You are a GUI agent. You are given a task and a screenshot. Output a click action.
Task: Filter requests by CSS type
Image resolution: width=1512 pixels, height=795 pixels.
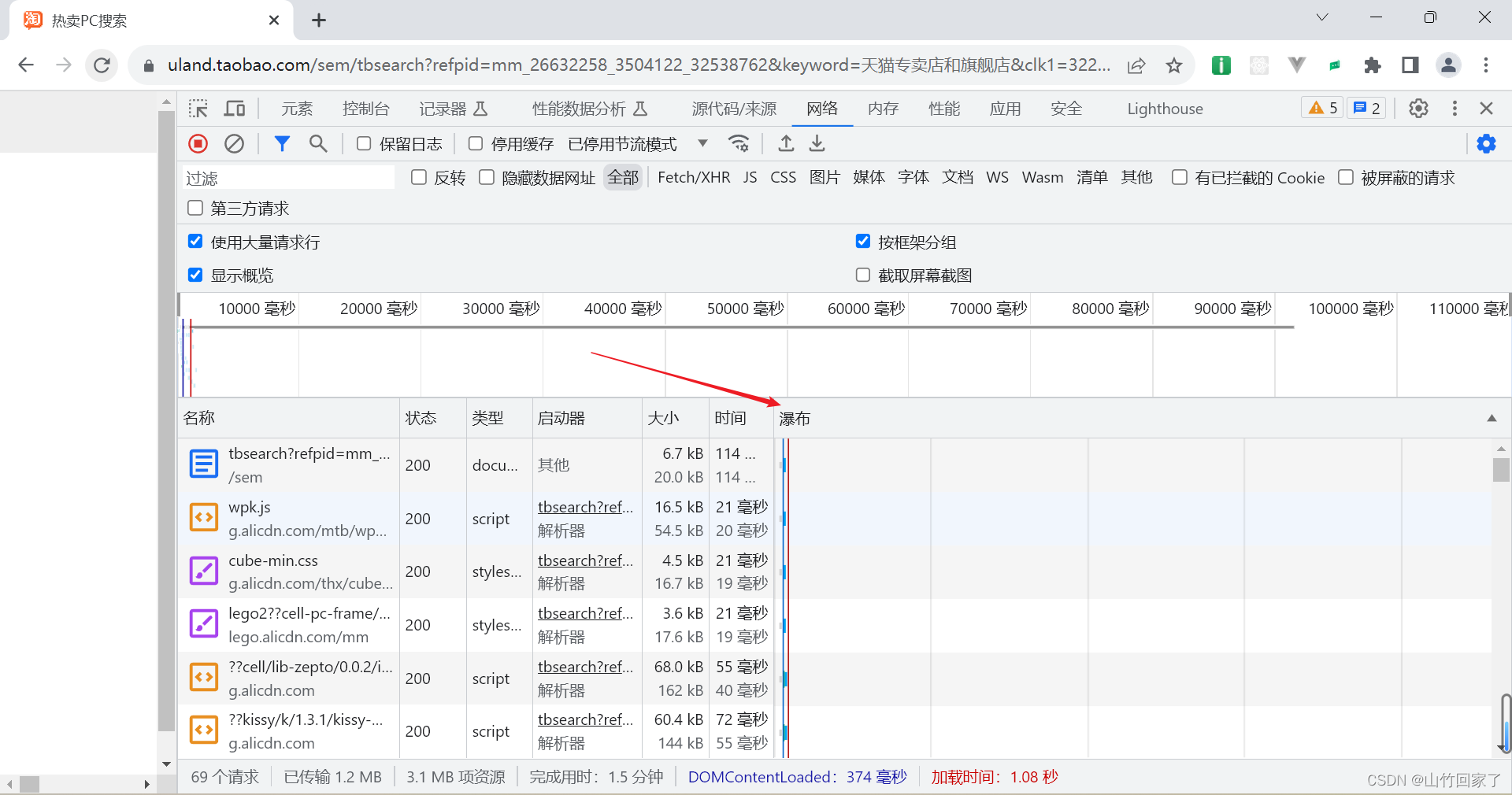783,177
